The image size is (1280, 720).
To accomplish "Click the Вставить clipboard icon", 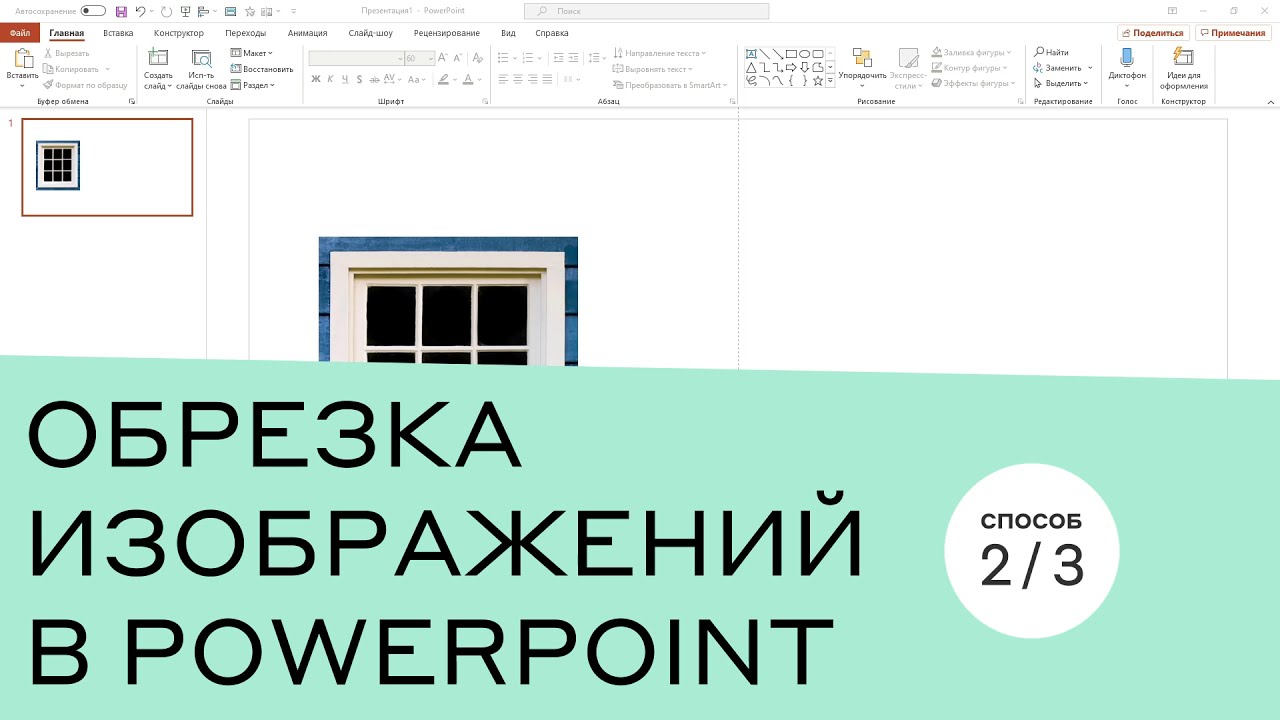I will (22, 59).
